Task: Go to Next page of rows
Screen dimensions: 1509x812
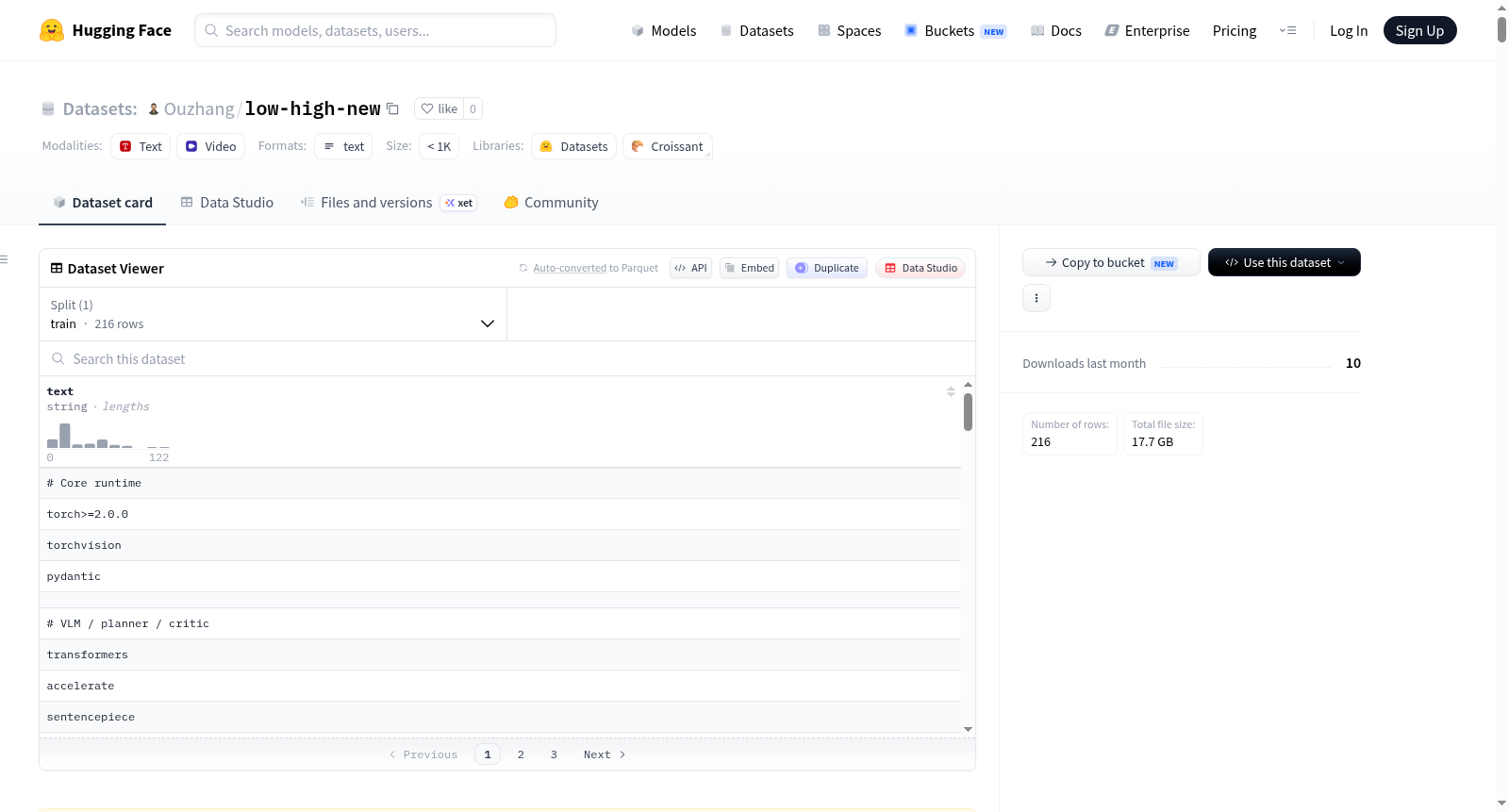Action: click(x=605, y=754)
